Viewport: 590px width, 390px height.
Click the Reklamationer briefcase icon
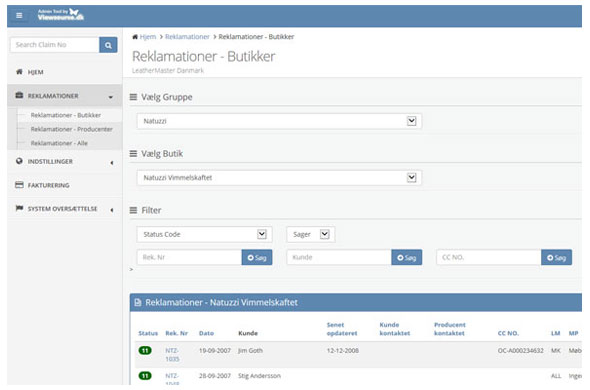click(19, 95)
